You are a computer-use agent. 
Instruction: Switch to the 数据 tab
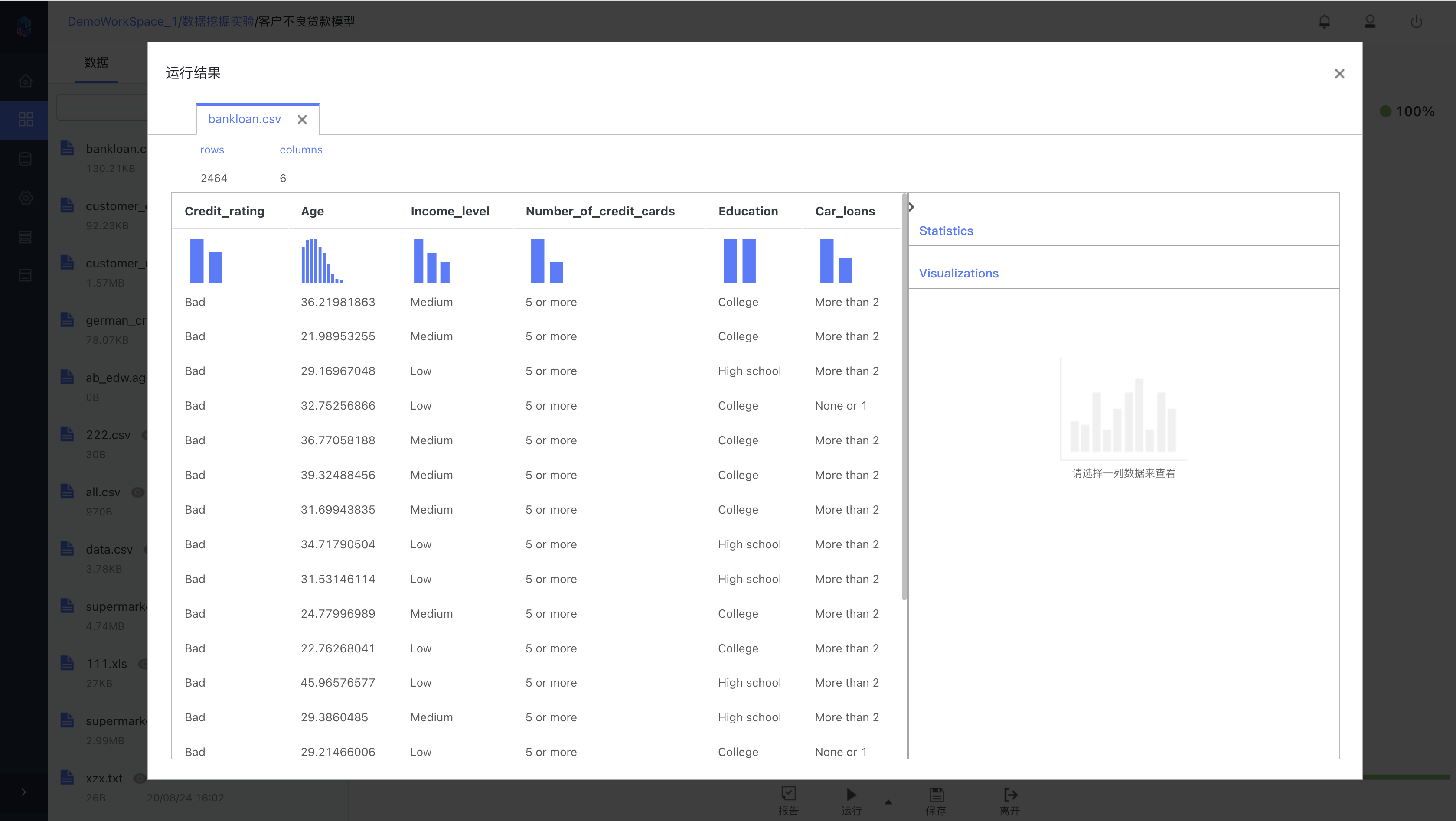pyautogui.click(x=96, y=63)
